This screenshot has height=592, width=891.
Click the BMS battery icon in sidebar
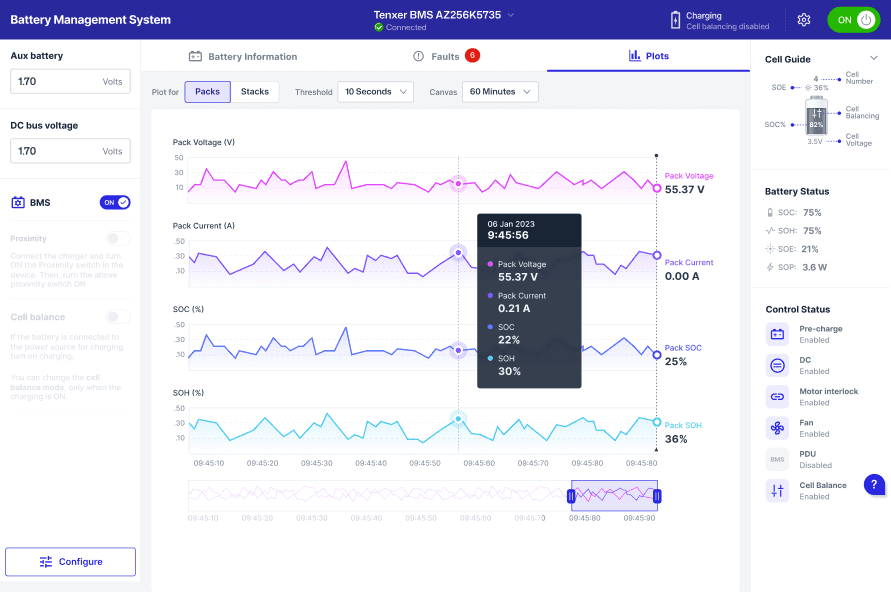pyautogui.click(x=18, y=202)
